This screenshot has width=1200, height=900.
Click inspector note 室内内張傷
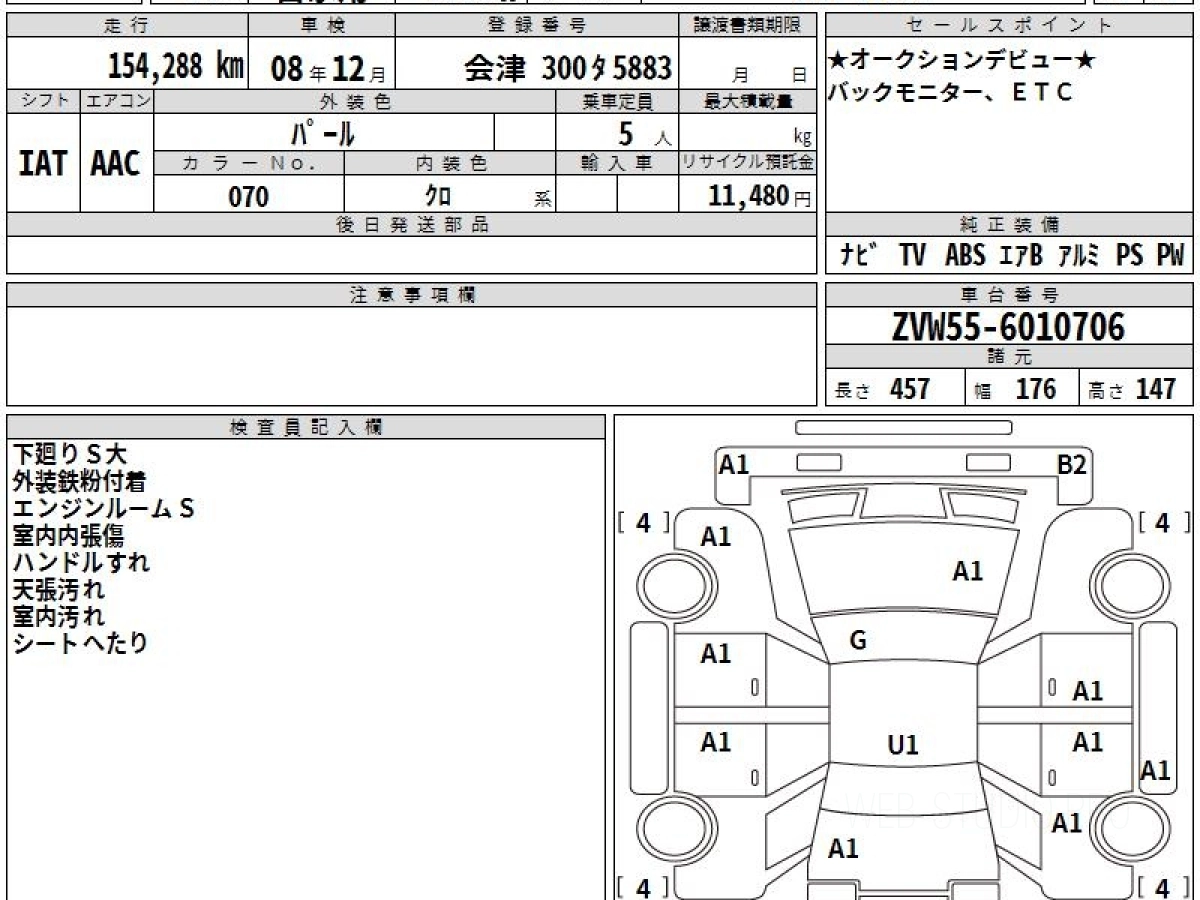[68, 535]
